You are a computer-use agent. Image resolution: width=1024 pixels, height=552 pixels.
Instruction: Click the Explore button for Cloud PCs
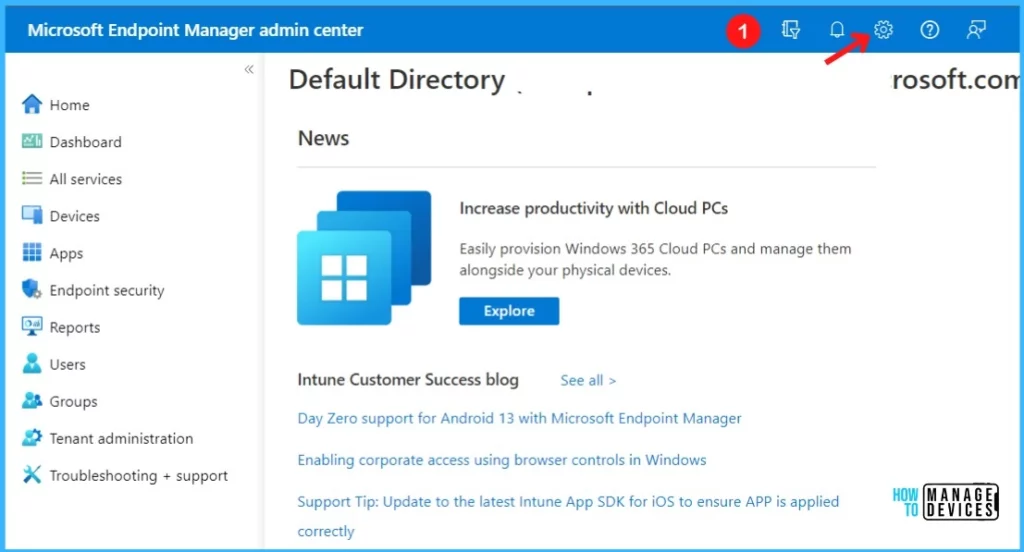coord(509,311)
